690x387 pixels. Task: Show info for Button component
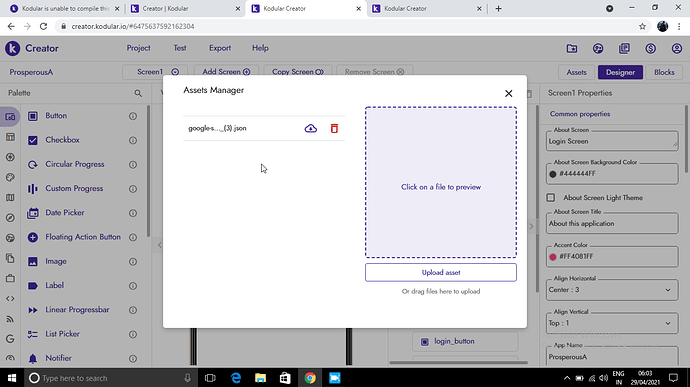click(x=132, y=116)
